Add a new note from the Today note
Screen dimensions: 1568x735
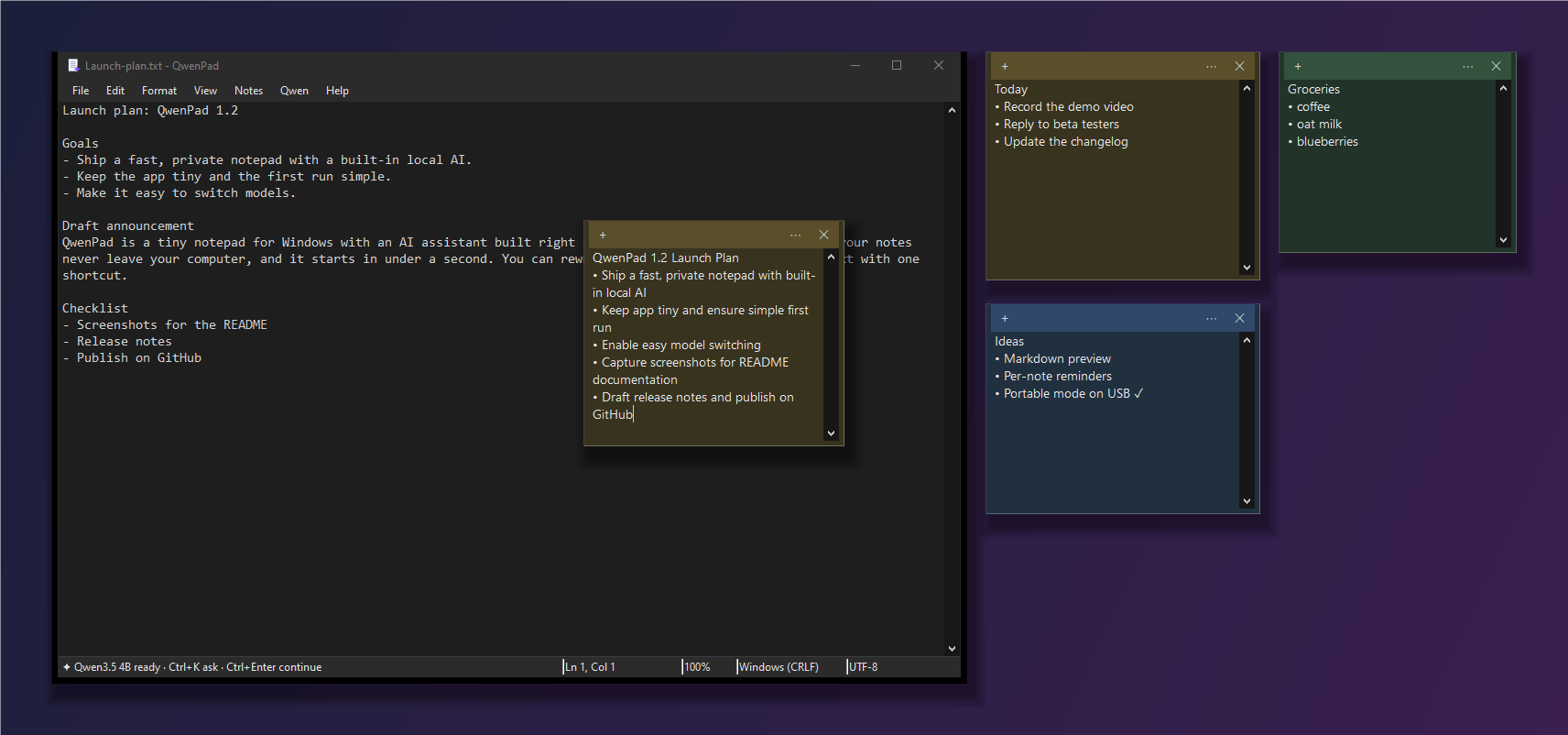1005,66
